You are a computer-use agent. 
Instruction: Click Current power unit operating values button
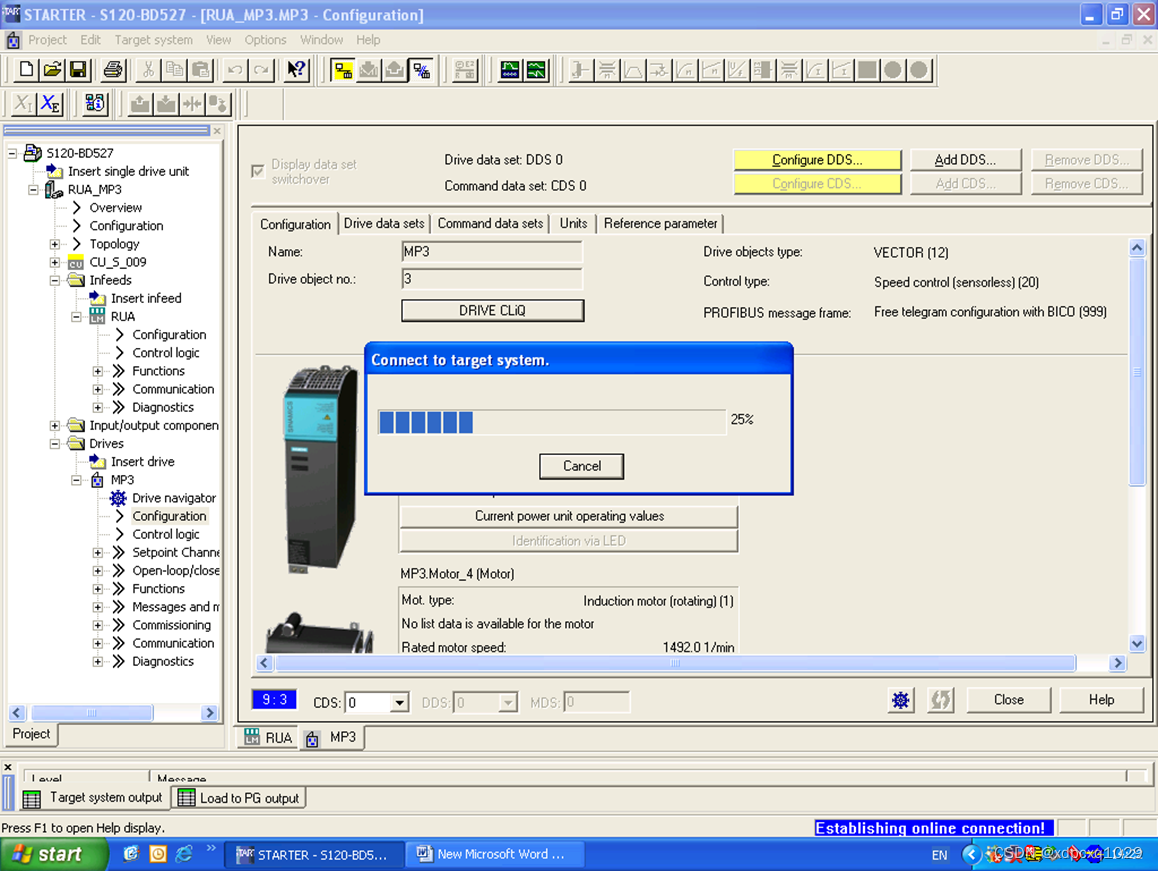click(x=569, y=516)
